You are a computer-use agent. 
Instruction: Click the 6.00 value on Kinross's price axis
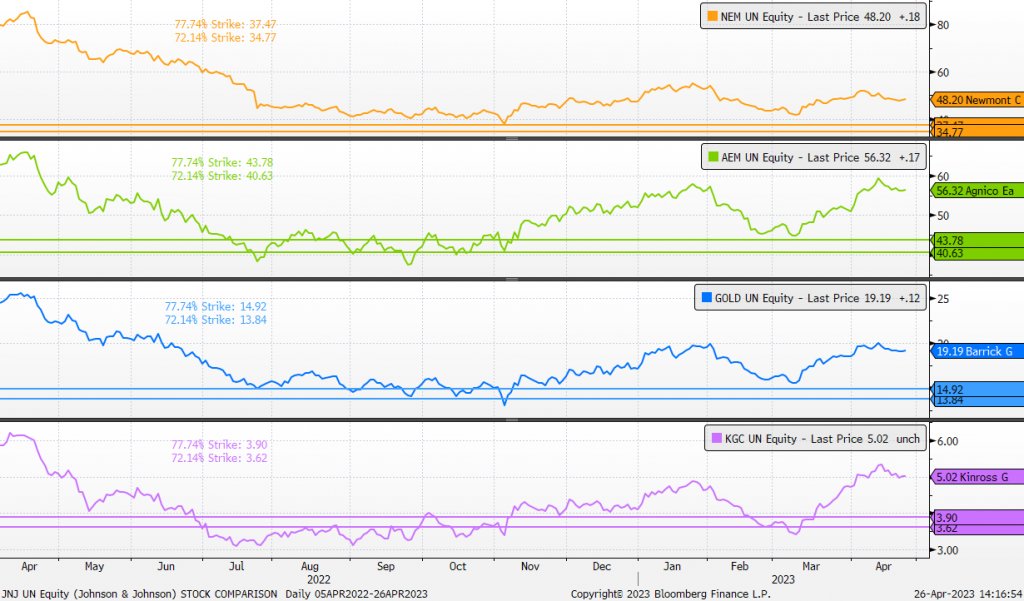point(948,441)
